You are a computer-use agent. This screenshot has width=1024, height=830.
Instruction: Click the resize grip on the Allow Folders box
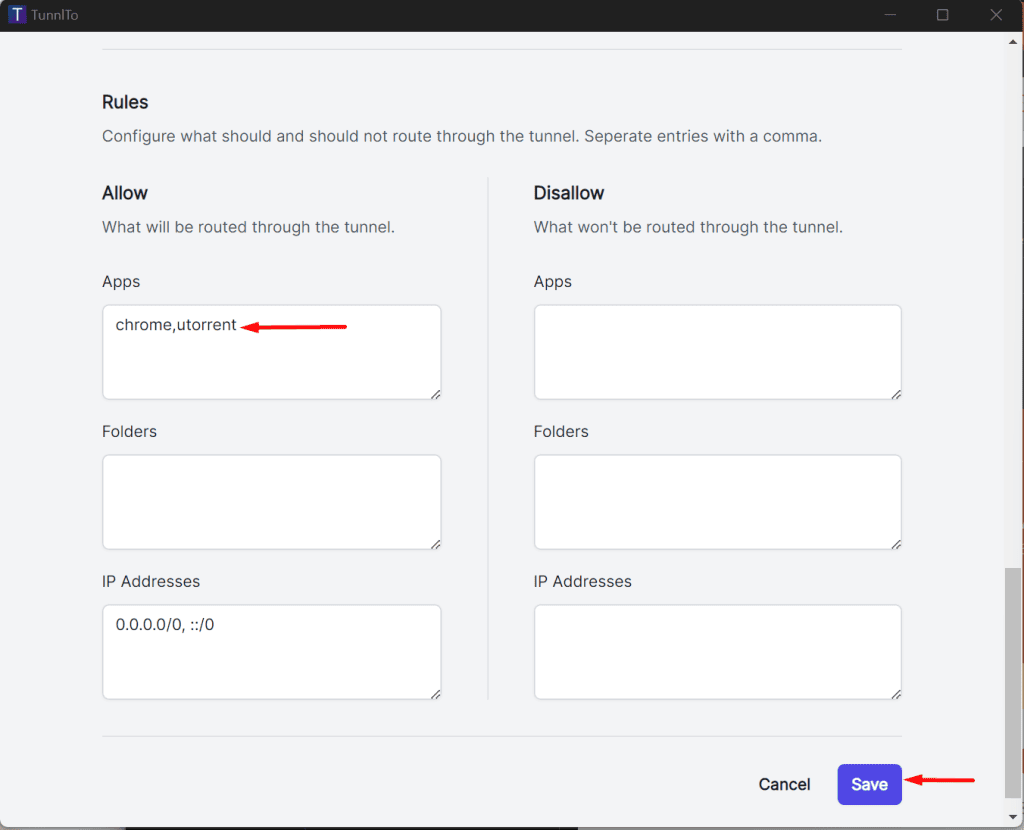[436, 544]
